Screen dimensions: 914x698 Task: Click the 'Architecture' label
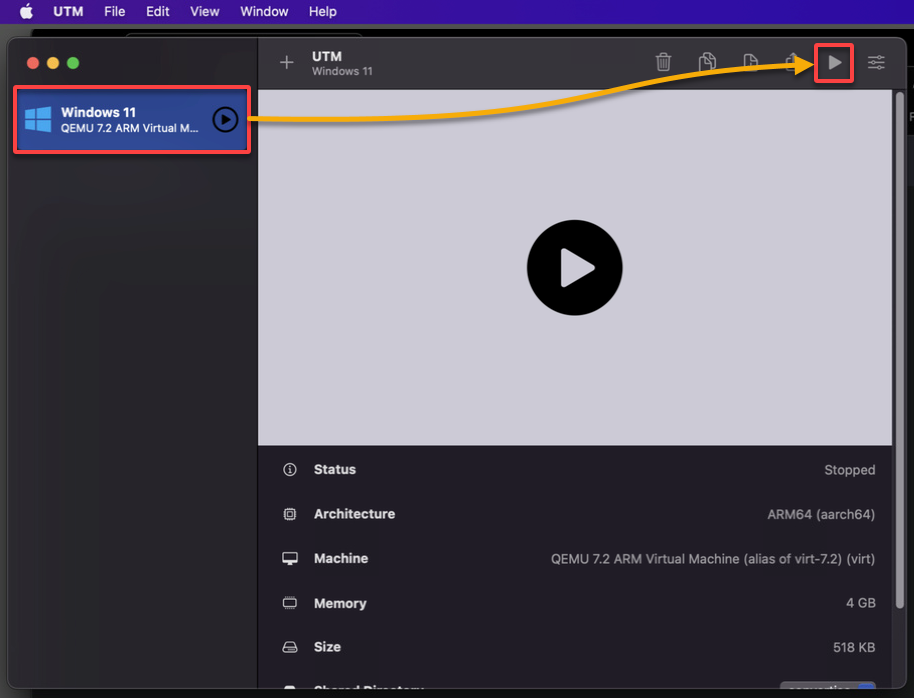(354, 514)
